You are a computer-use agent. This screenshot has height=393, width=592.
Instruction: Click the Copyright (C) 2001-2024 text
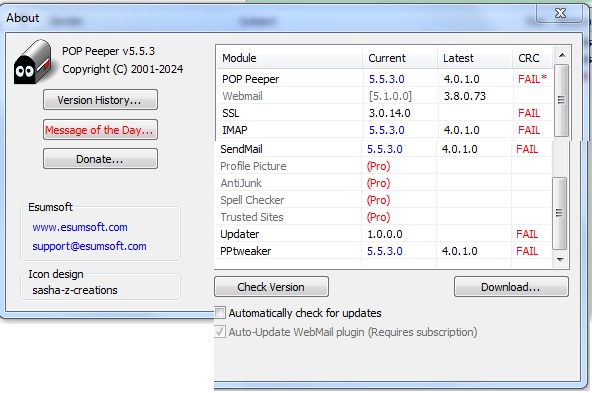[x=123, y=69]
